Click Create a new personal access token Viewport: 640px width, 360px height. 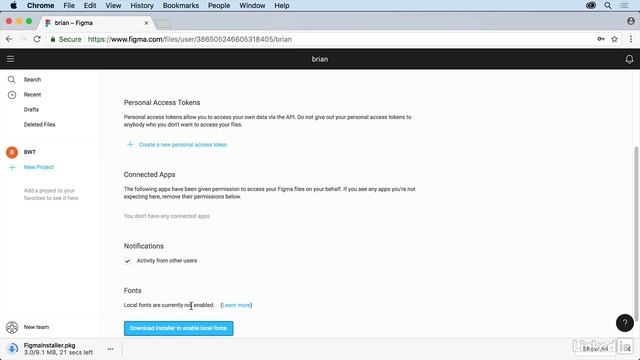pos(182,144)
